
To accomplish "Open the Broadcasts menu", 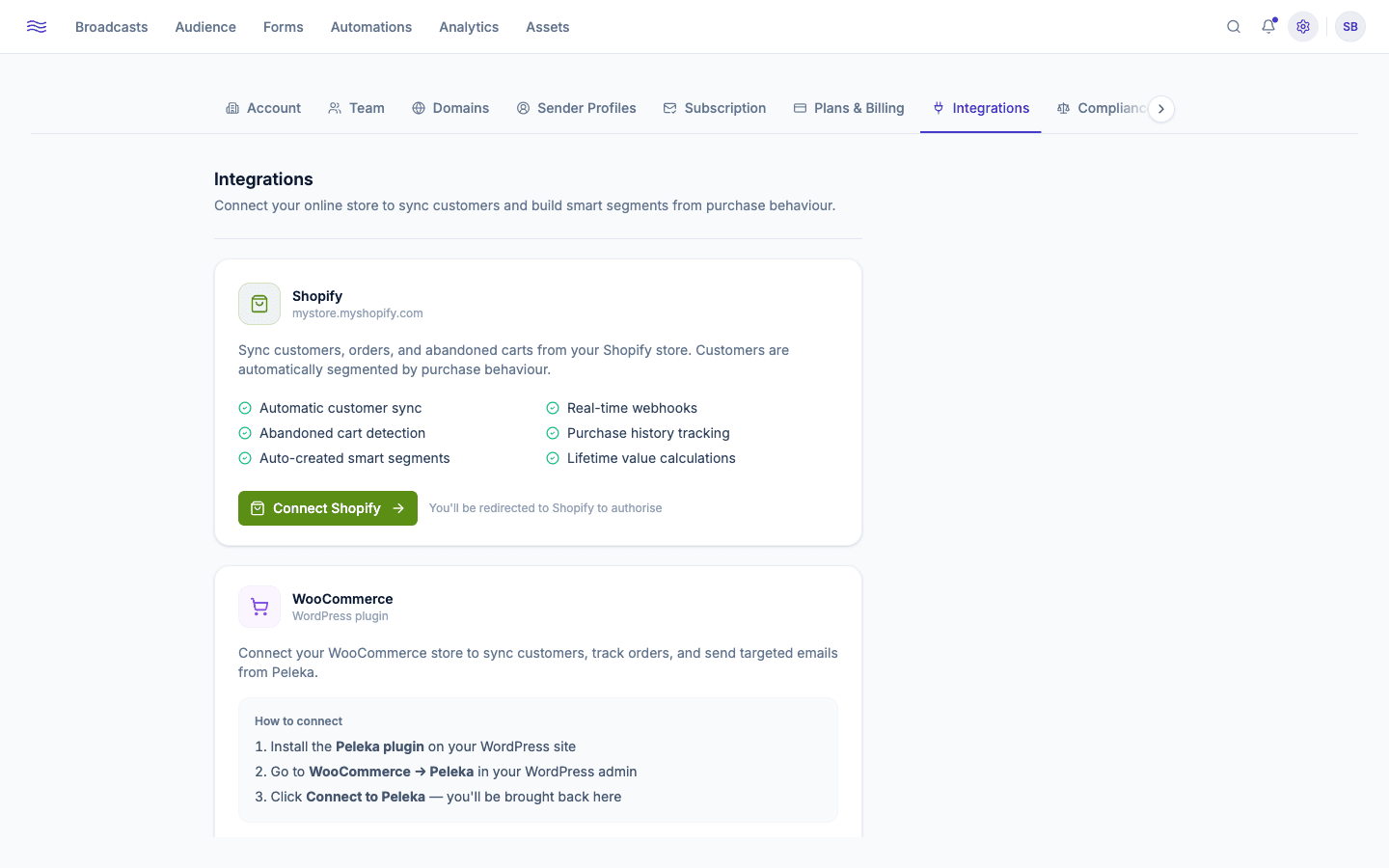I will pos(112,27).
